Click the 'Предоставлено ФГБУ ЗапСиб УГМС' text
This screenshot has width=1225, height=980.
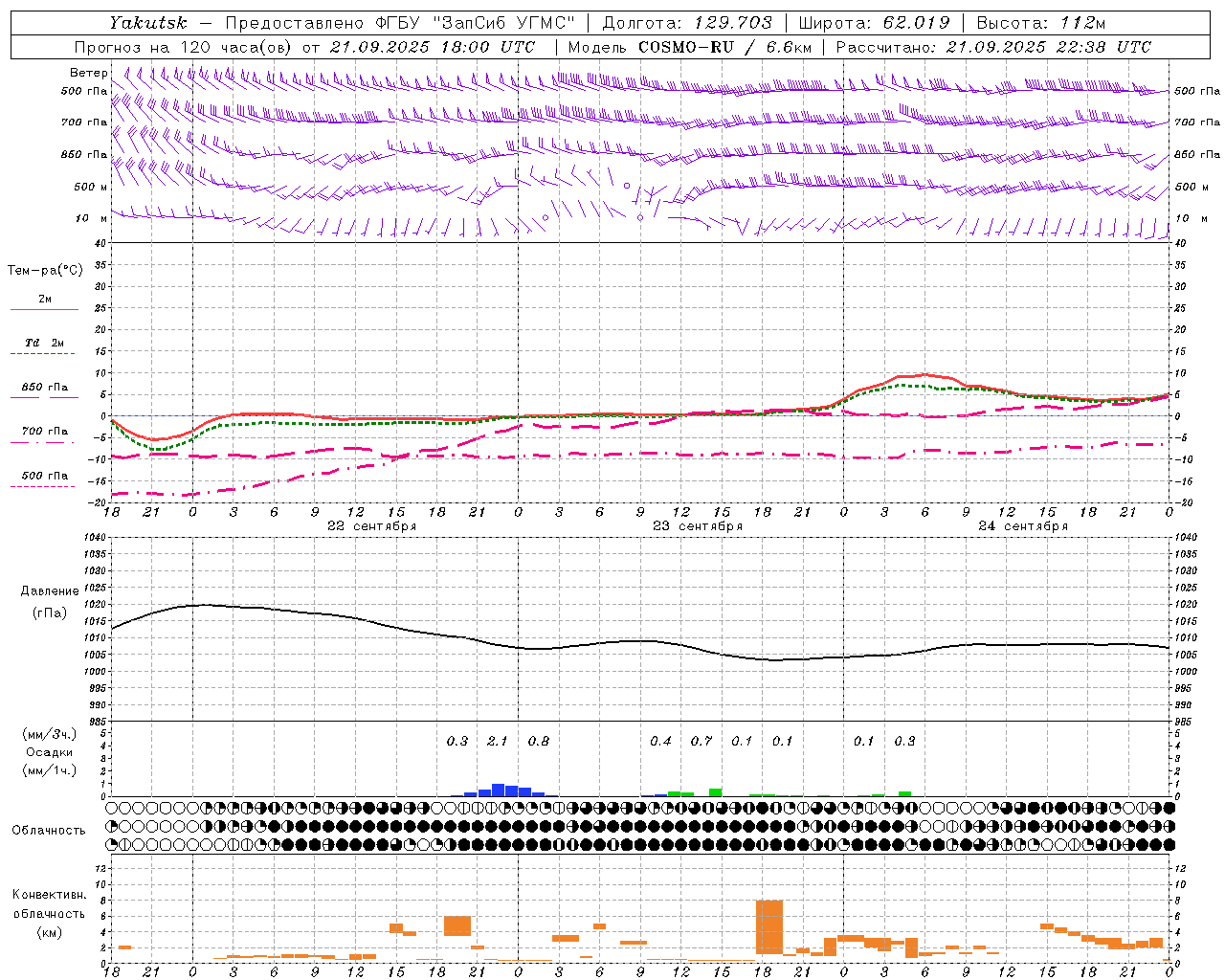tap(399, 23)
